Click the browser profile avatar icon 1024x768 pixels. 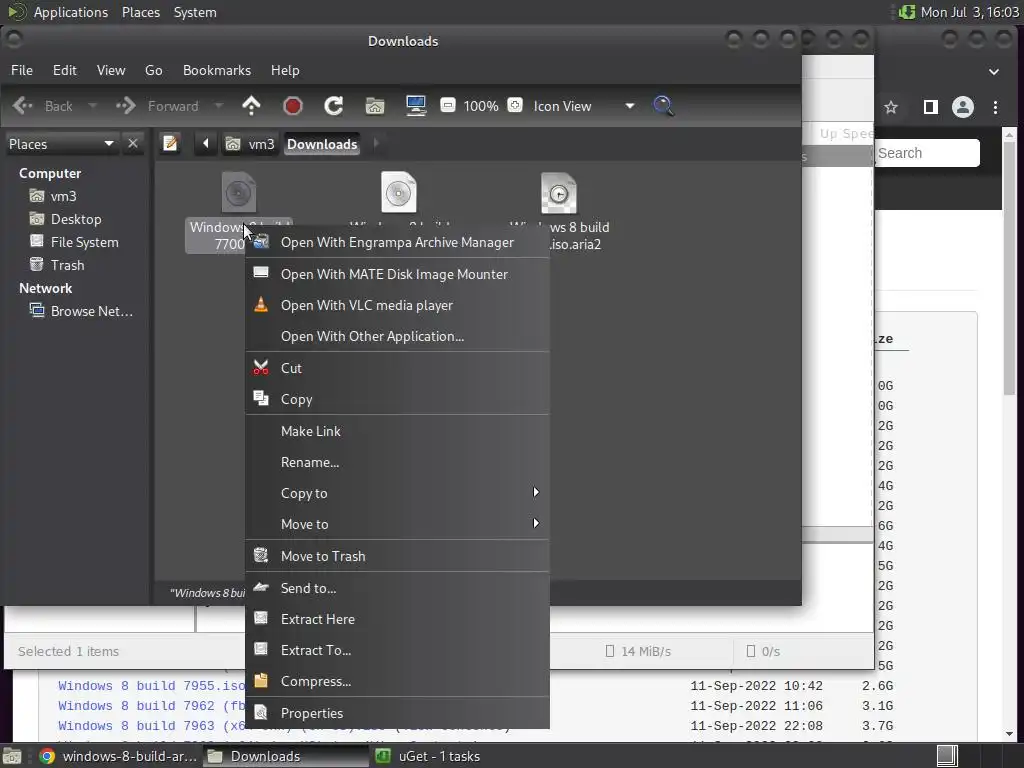tap(963, 107)
